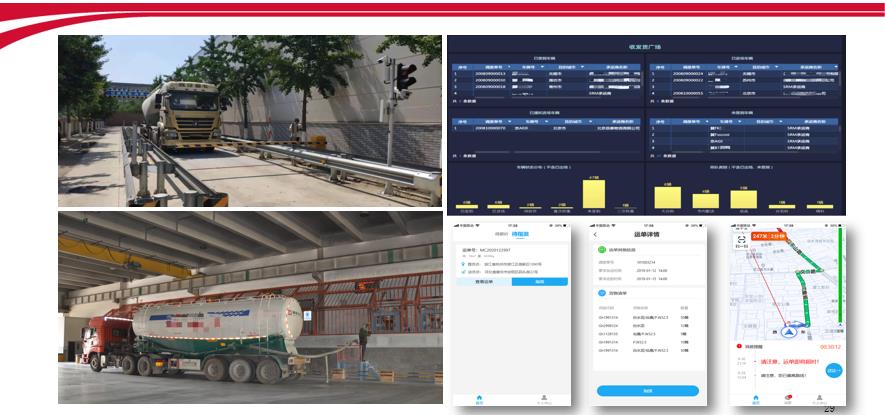The height and width of the screenshot is (415, 885).
Task: Select the first row in the top-left dashboard table
Action: [546, 74]
